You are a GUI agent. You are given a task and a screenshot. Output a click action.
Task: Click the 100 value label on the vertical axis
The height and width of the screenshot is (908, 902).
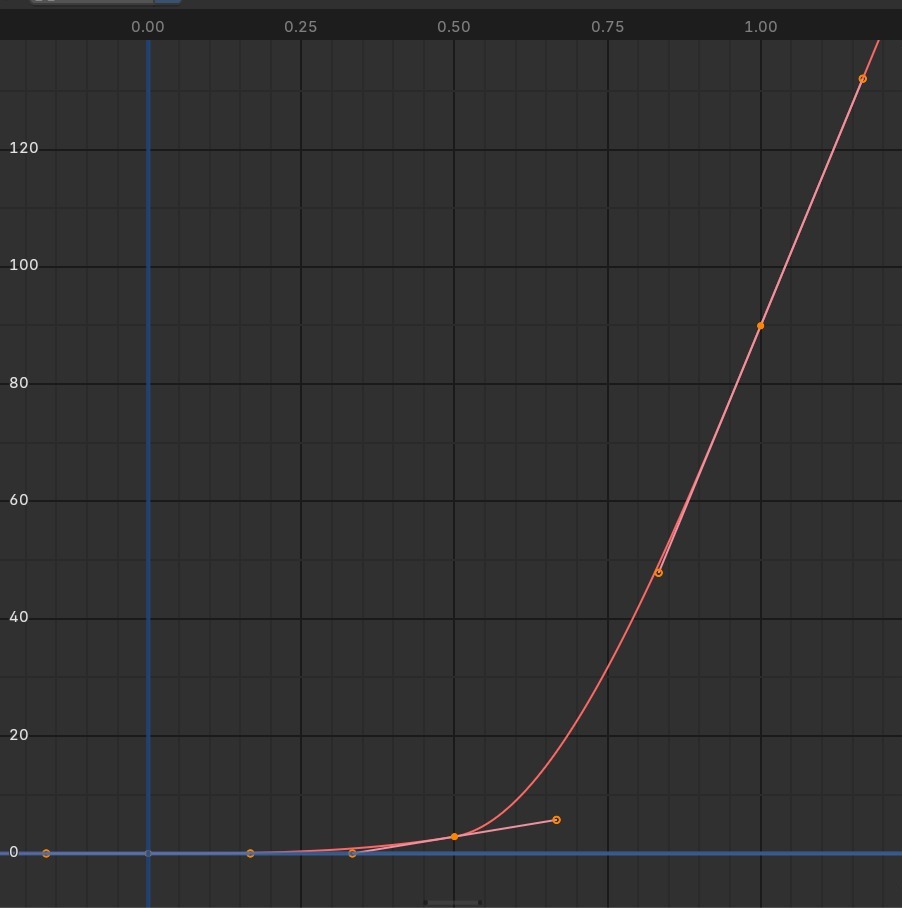[24, 265]
